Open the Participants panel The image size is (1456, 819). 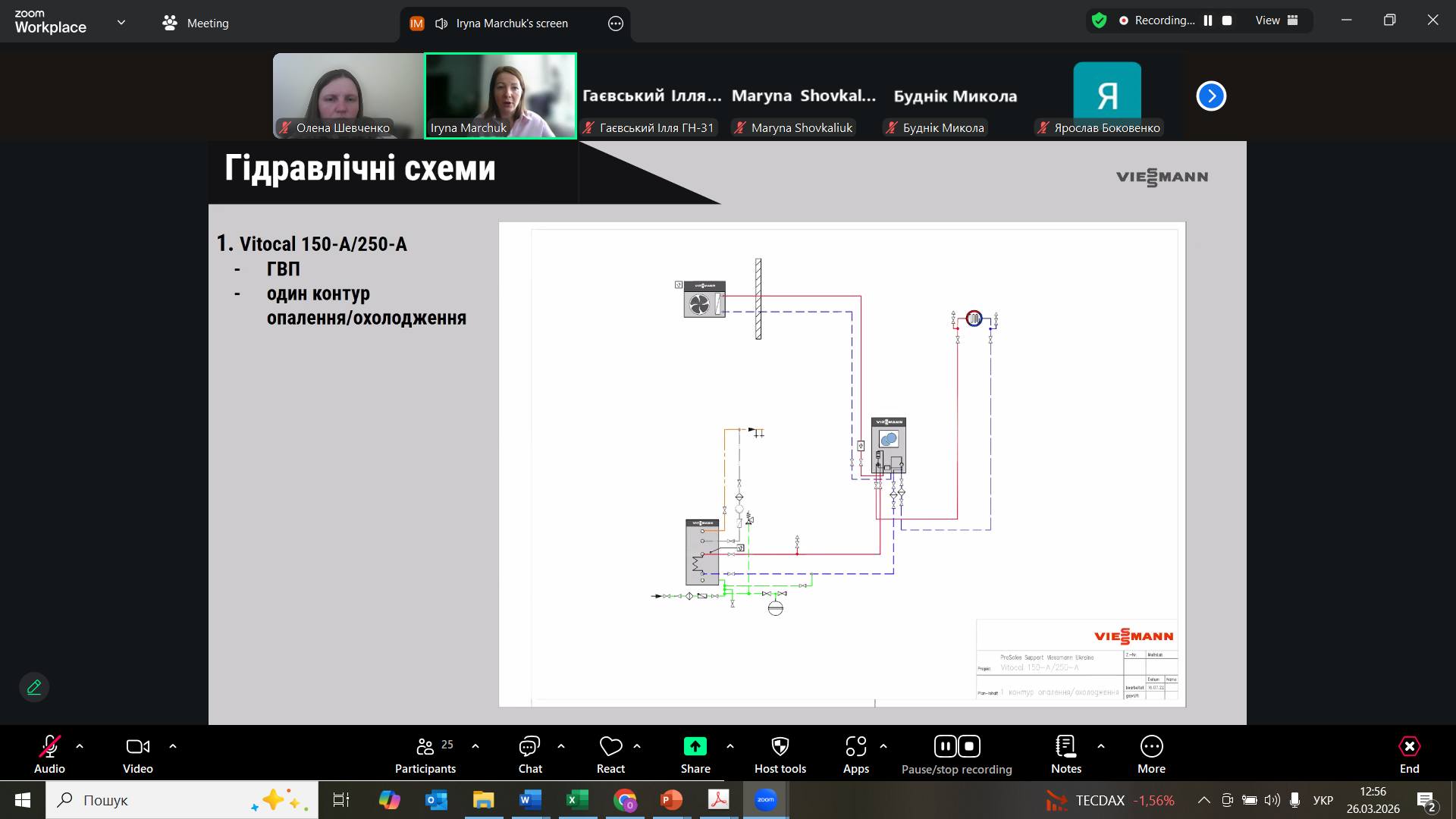click(425, 747)
